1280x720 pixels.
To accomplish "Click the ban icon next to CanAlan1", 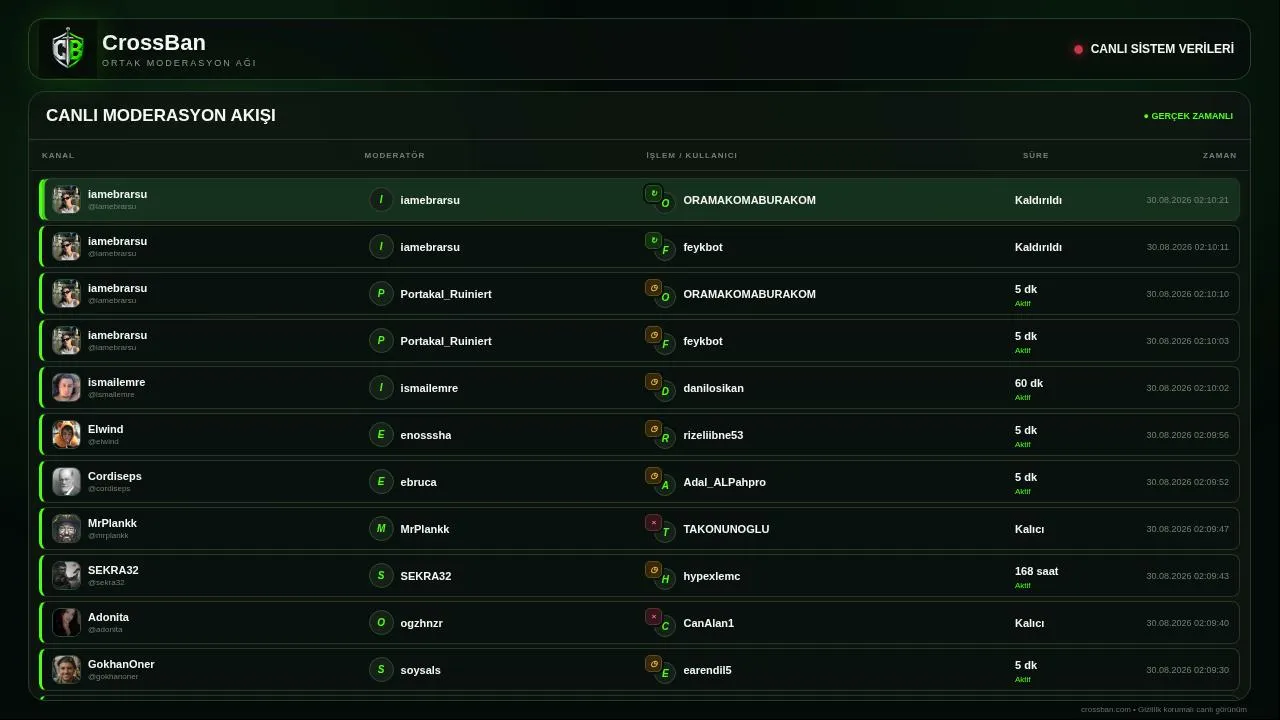I will 653,616.
